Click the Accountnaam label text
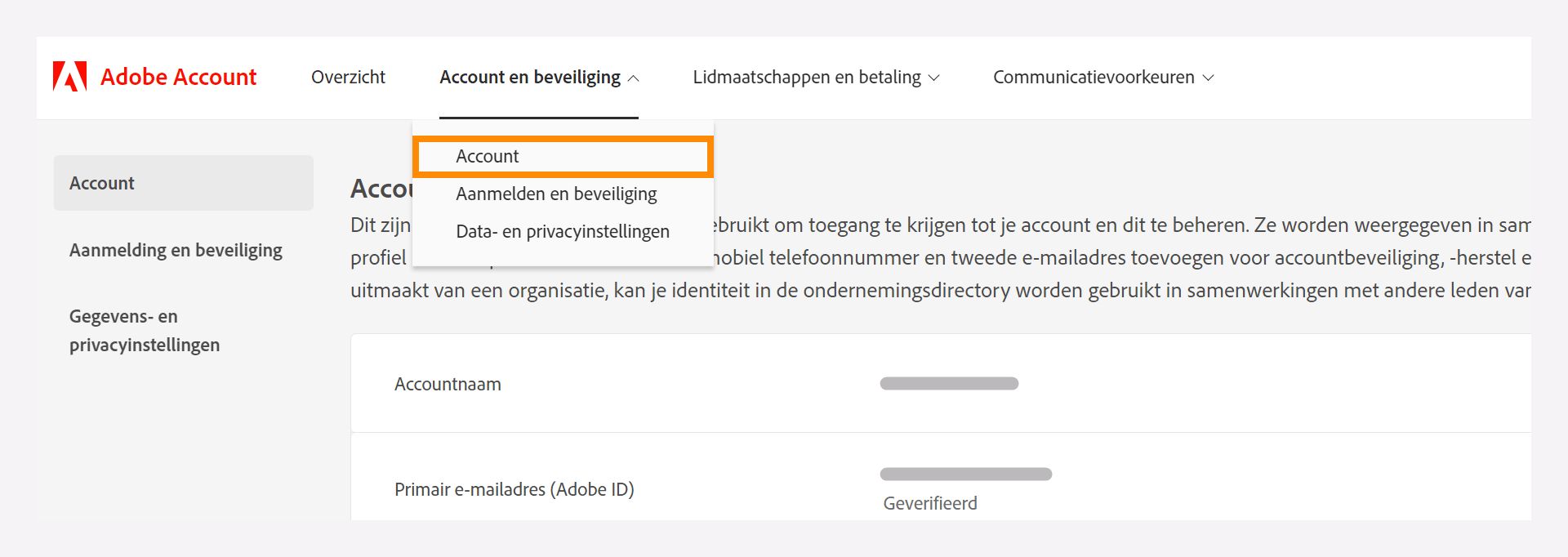Screen dimensions: 1568x557 448,384
